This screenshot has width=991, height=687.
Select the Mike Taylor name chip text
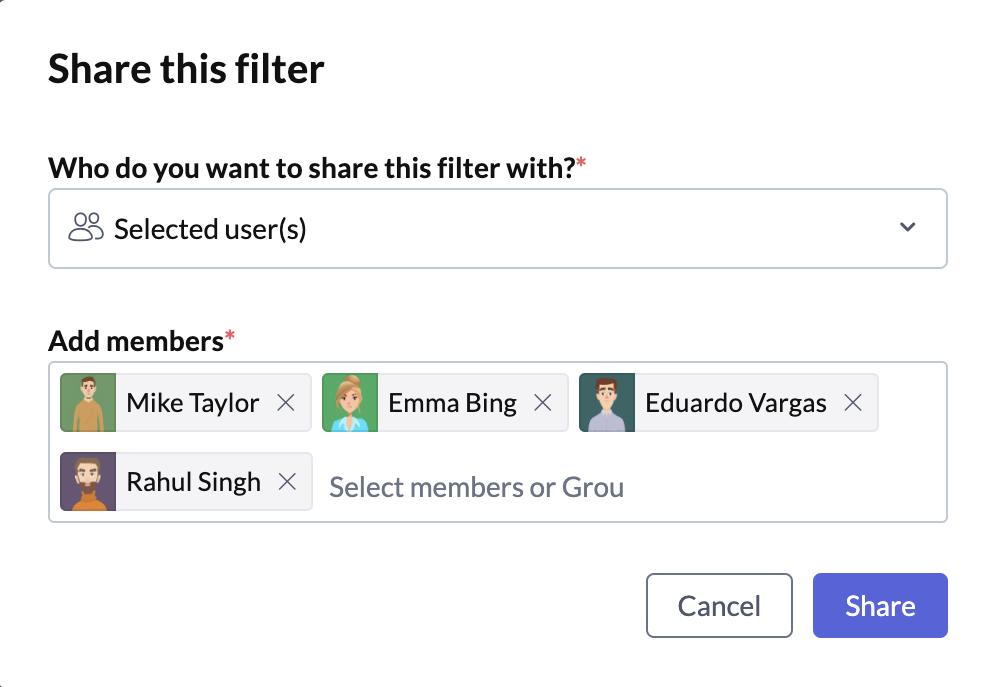click(193, 403)
